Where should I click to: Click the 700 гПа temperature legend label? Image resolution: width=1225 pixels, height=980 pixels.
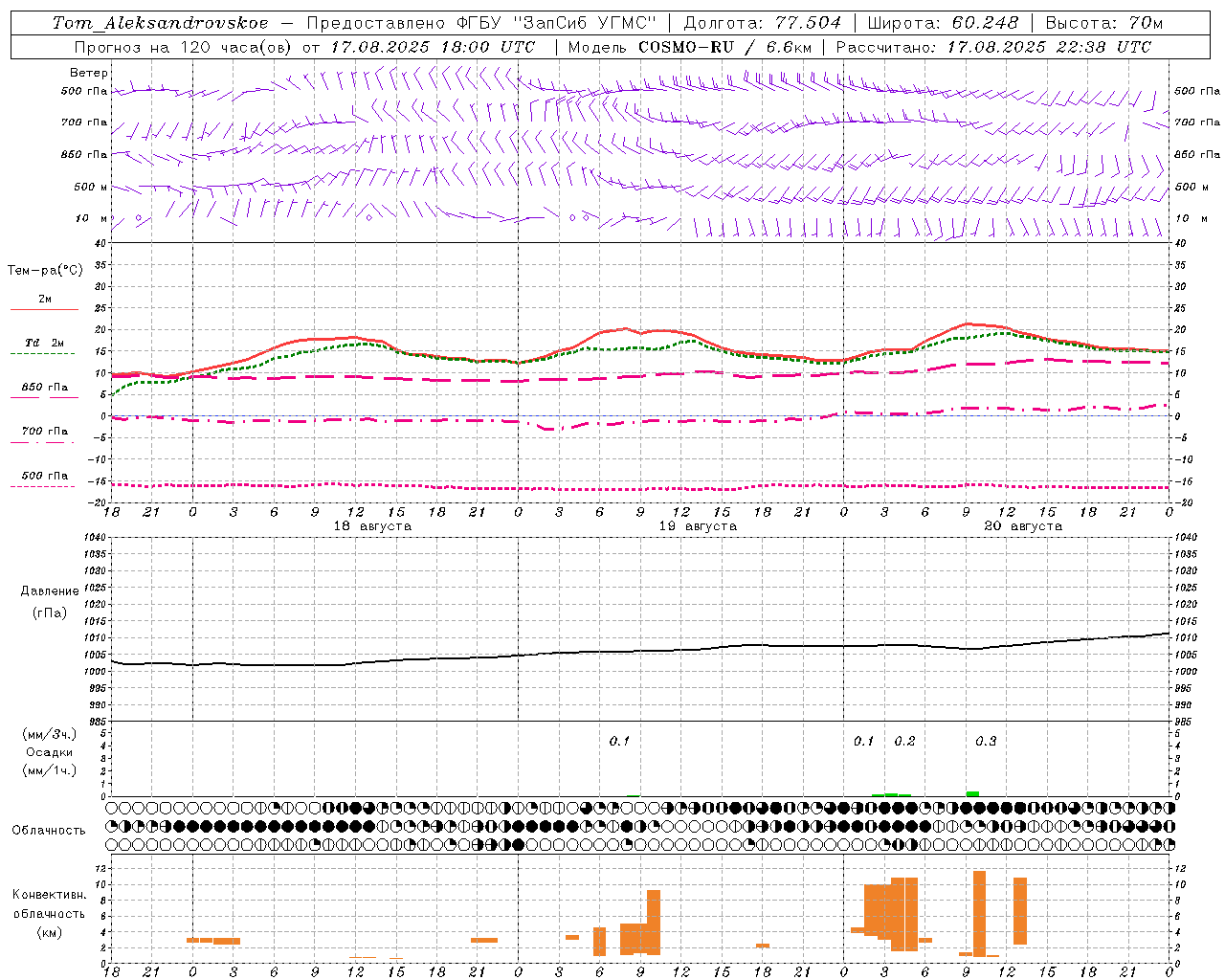[x=44, y=431]
